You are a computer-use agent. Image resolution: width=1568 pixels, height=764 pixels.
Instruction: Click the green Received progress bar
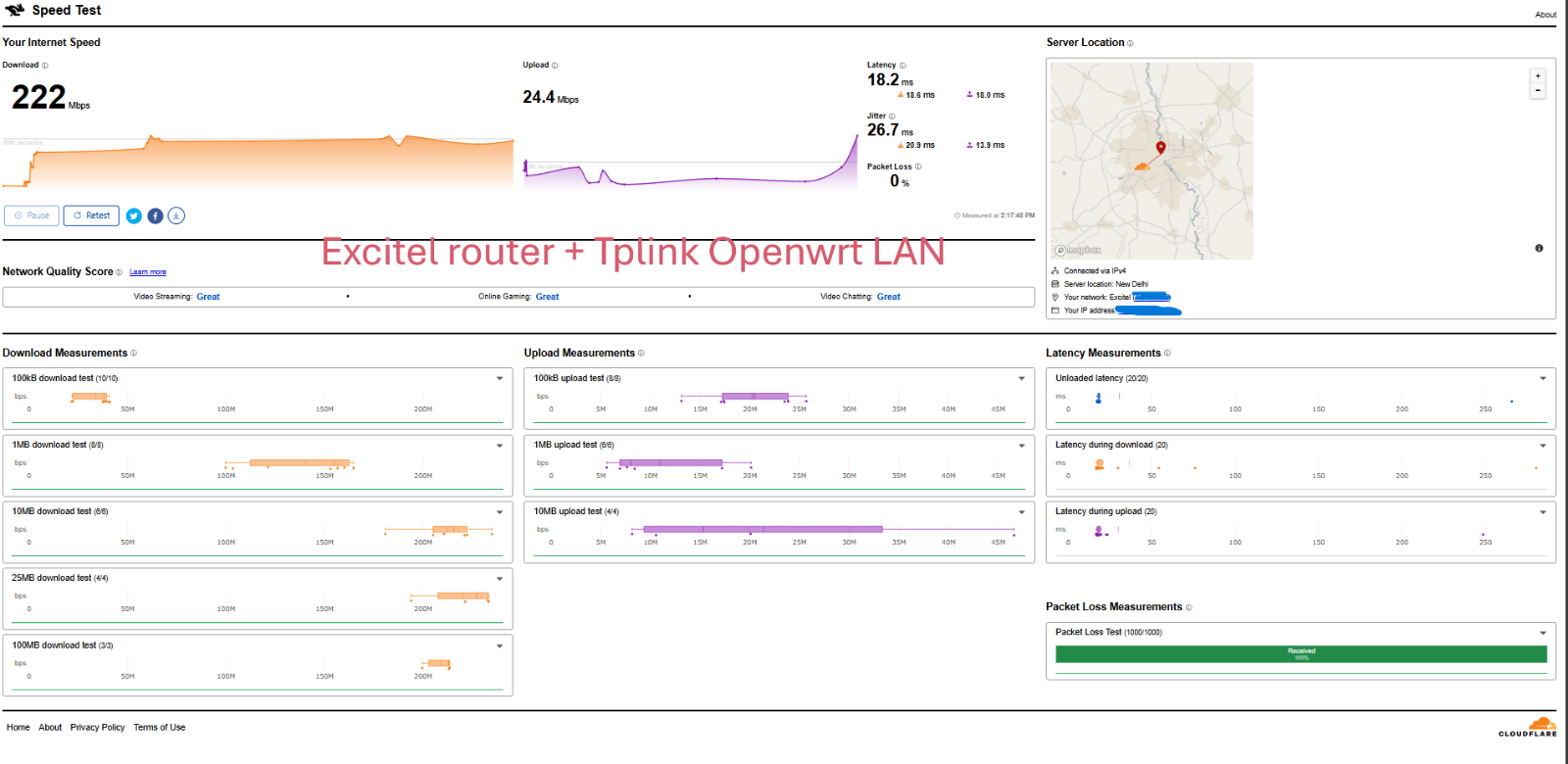coord(1301,654)
